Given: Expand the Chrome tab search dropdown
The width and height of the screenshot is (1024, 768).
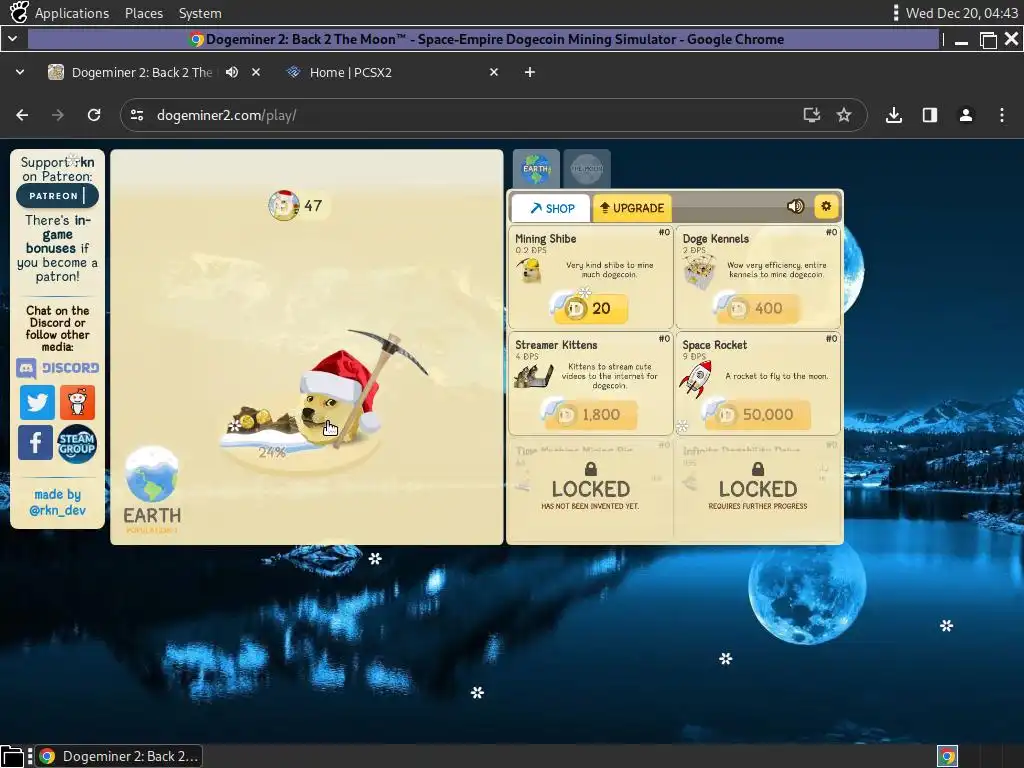Looking at the screenshot, I should (20, 72).
